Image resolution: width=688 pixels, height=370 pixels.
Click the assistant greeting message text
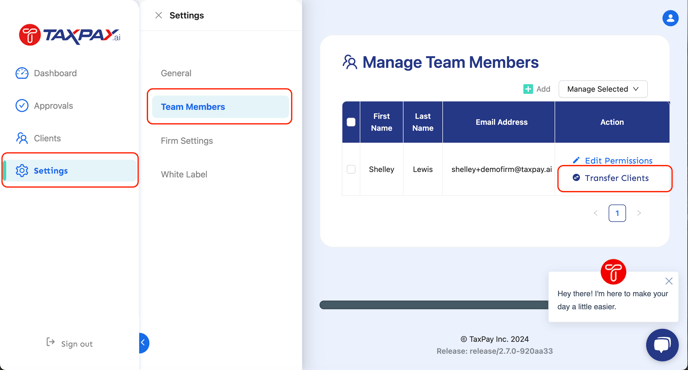coord(613,300)
